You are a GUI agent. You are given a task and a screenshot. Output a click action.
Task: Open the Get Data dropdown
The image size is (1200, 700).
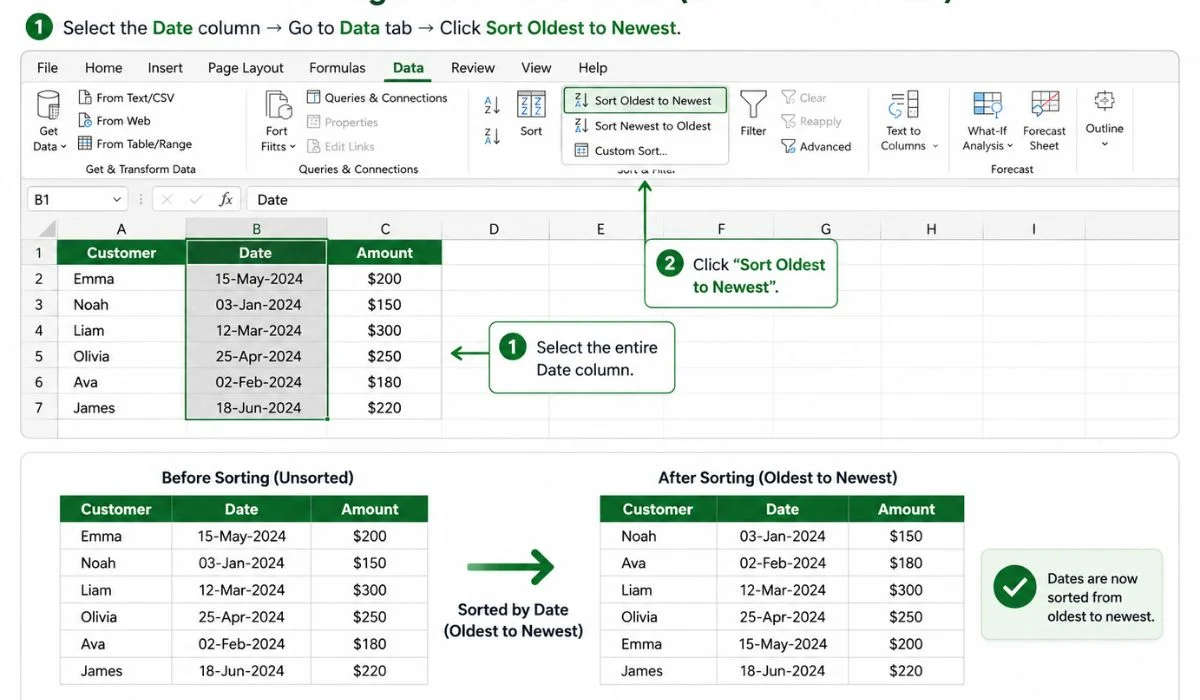pyautogui.click(x=48, y=121)
